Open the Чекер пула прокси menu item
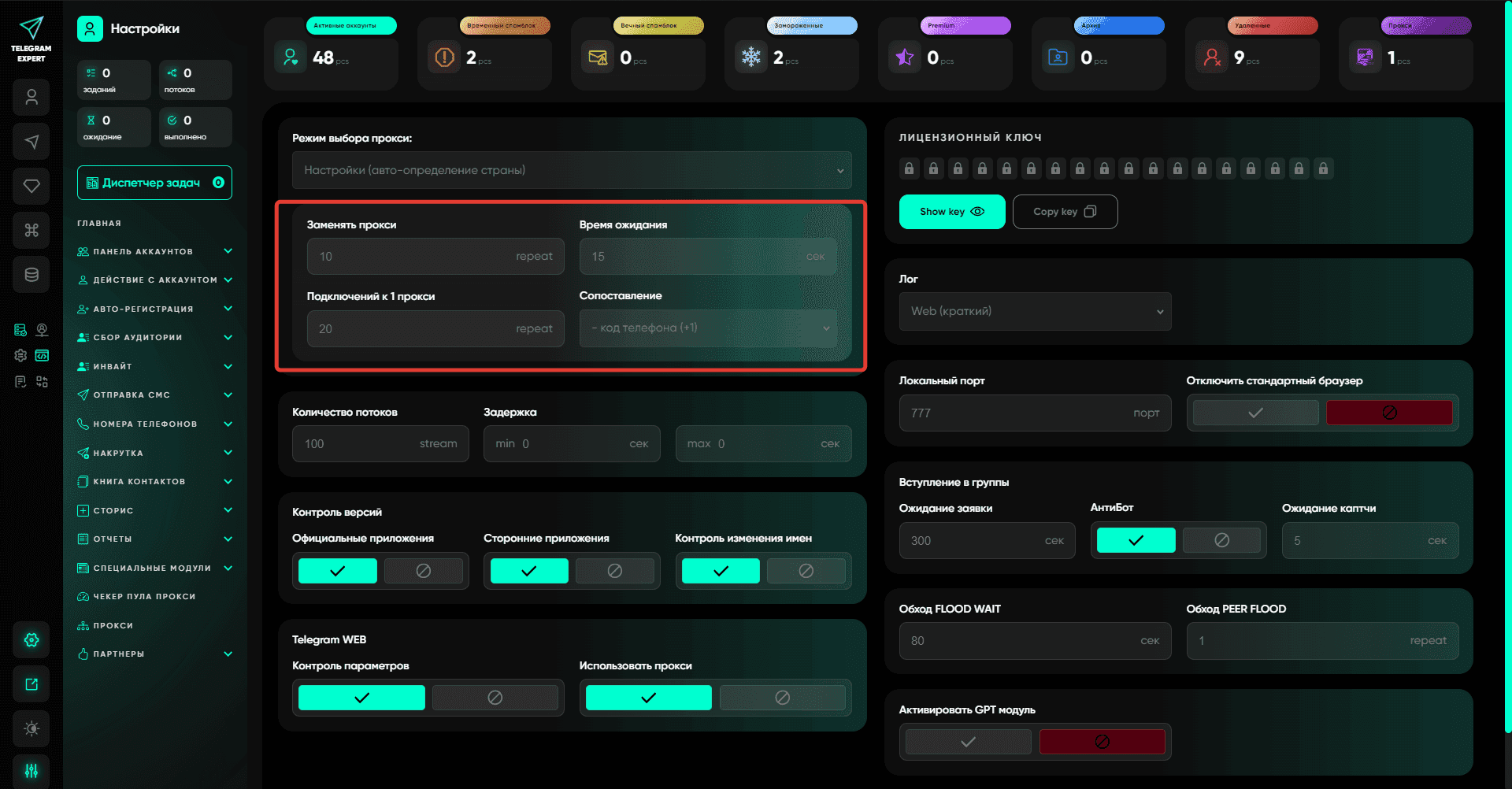 coord(144,596)
